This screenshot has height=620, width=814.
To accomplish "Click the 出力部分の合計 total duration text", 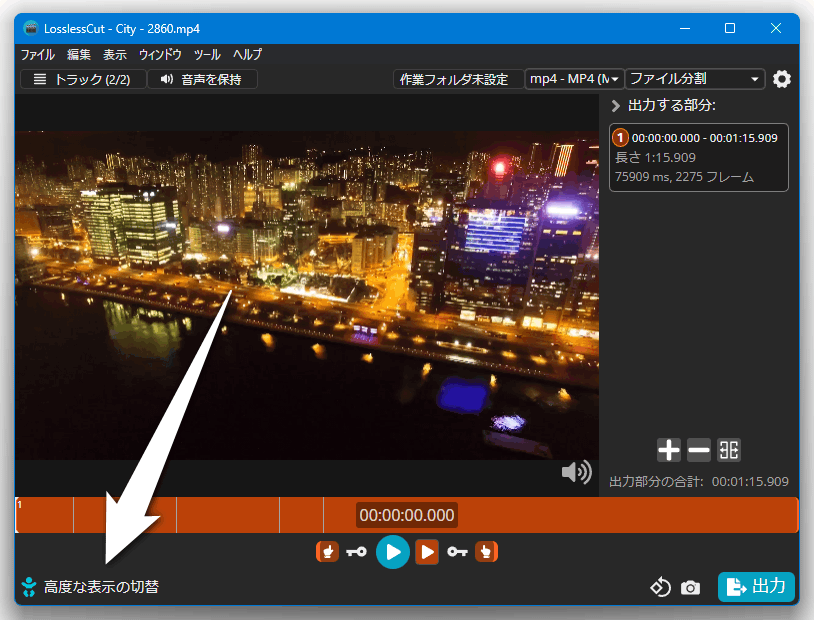I will pos(699,482).
